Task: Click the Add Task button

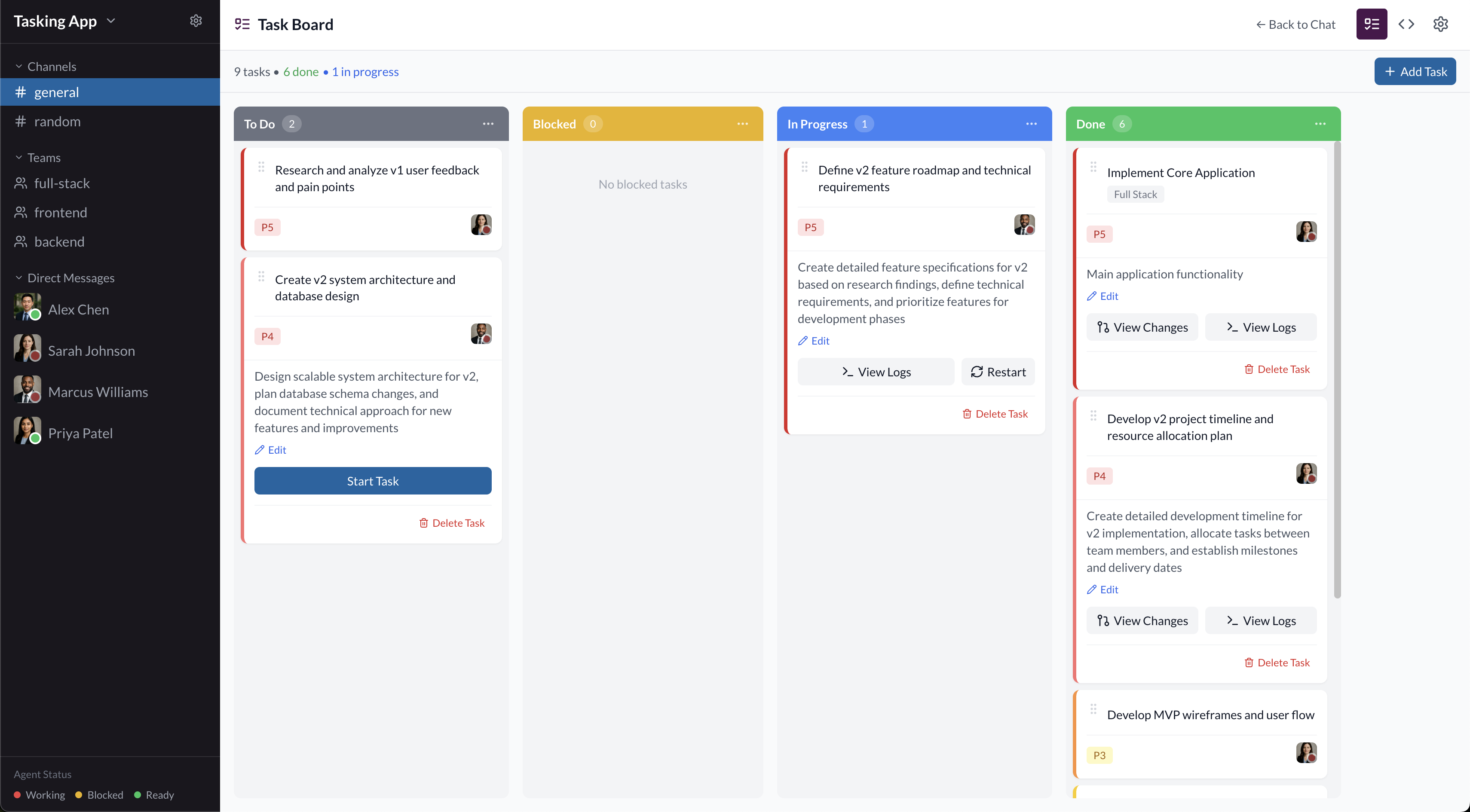Action: tap(1415, 71)
